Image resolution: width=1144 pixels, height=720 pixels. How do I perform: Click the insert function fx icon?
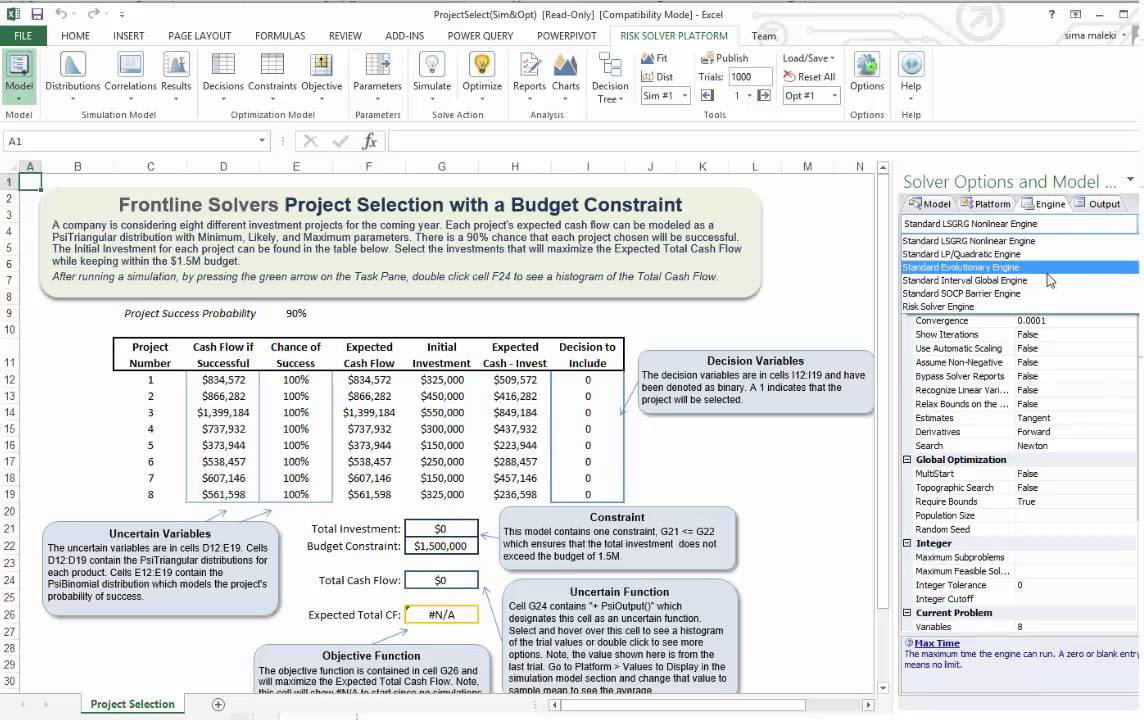(369, 141)
